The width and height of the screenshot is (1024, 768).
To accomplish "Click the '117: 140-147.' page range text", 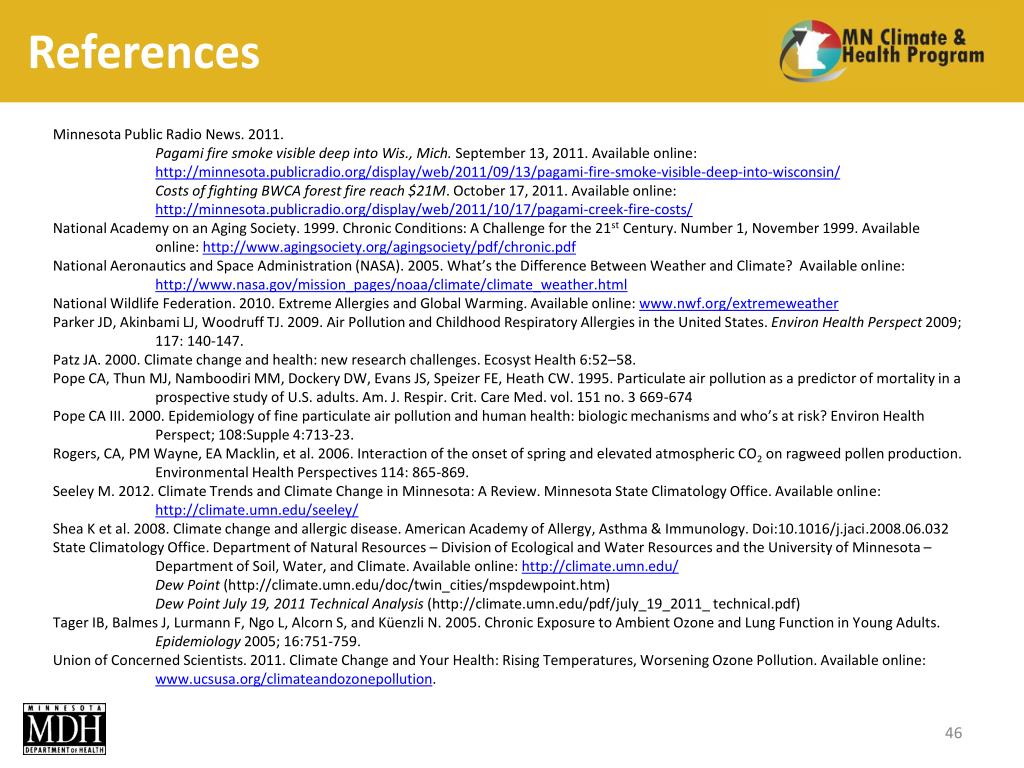I will coord(199,342).
